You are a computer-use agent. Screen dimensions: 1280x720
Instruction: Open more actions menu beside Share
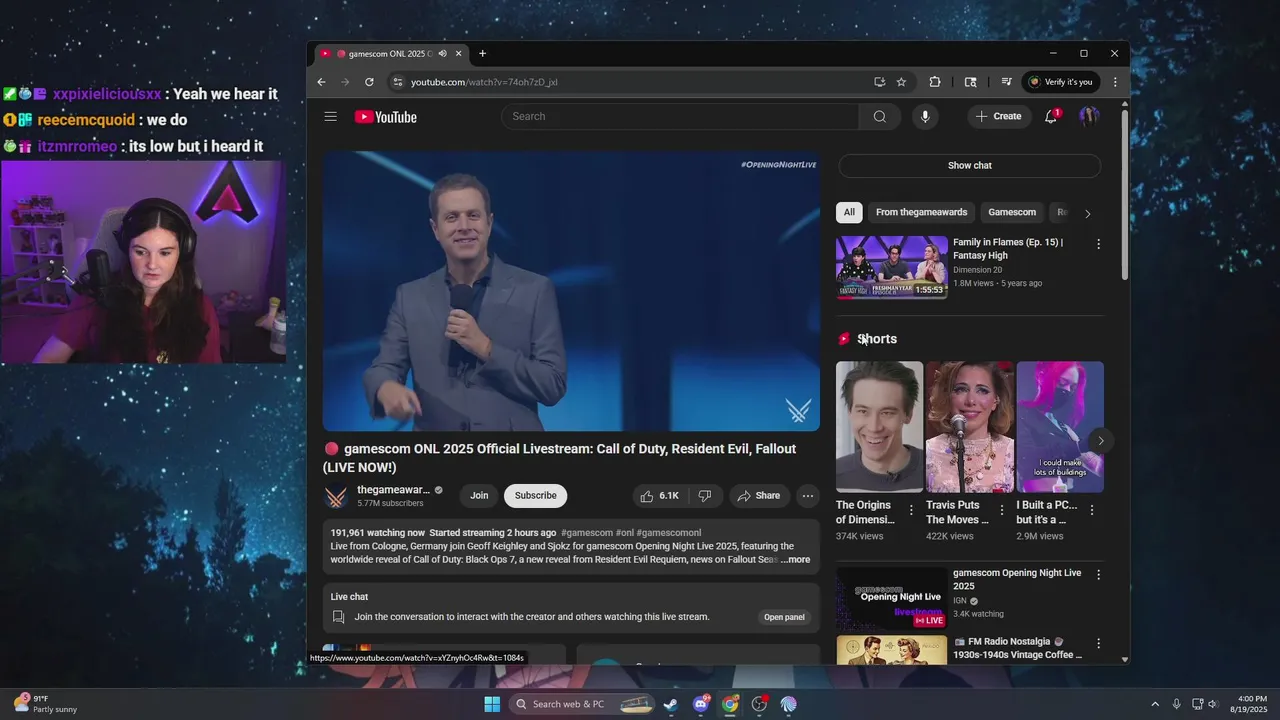[808, 496]
